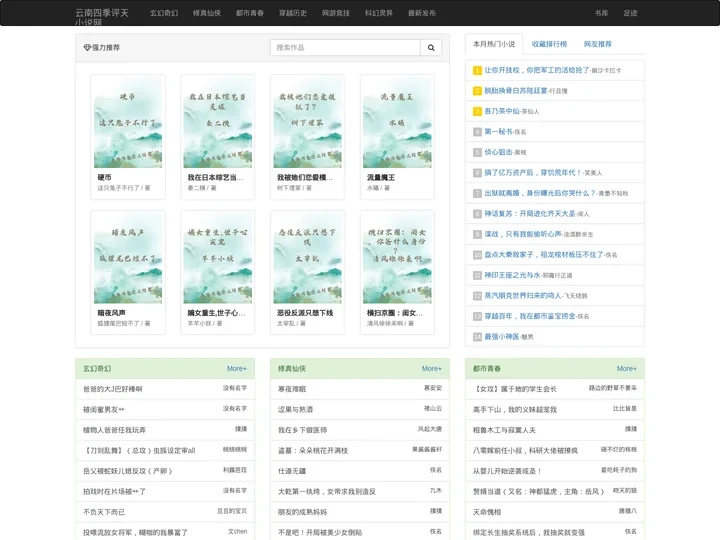Open the cover thumbnail of 暗夜风声
This screenshot has height=540, width=720.
[128, 258]
